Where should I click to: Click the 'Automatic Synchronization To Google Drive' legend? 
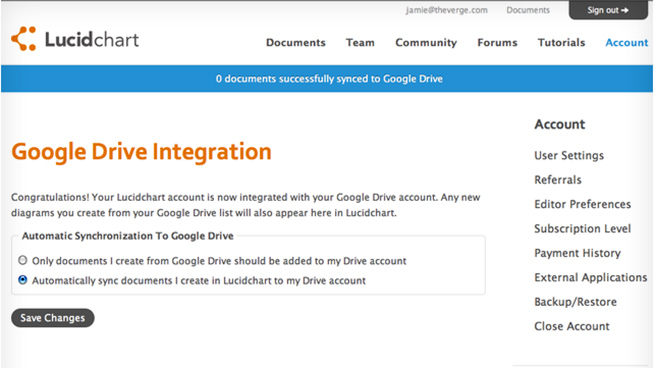click(127, 236)
